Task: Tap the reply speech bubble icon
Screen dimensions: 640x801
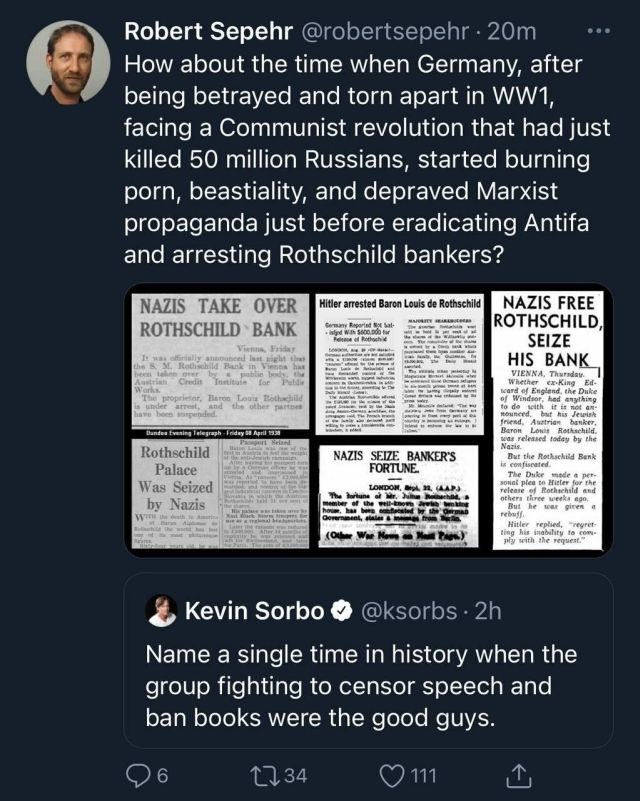Action: tap(142, 774)
